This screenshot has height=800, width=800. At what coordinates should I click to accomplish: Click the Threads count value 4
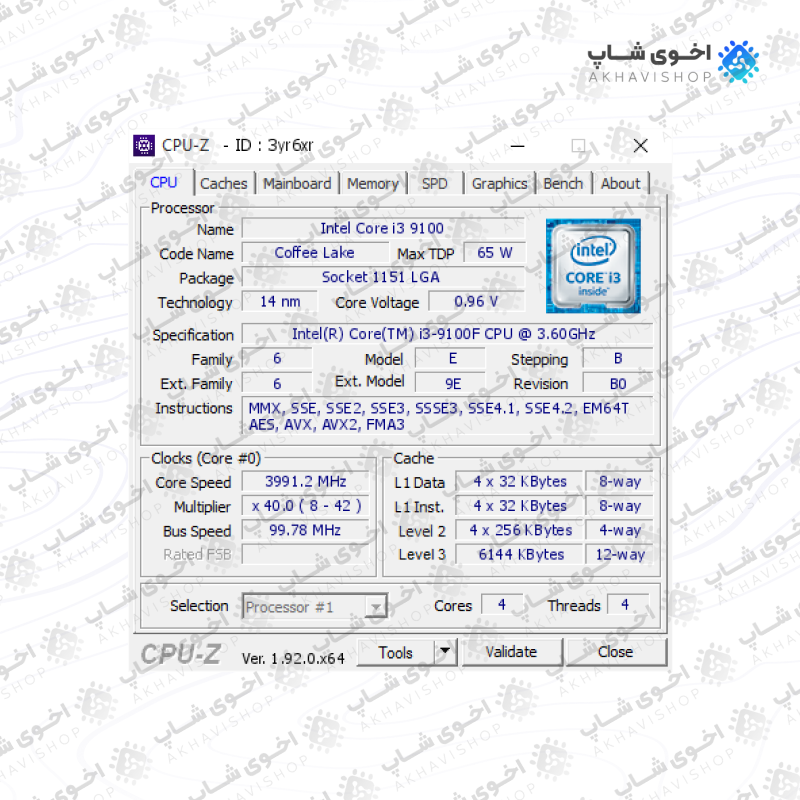pyautogui.click(x=628, y=605)
